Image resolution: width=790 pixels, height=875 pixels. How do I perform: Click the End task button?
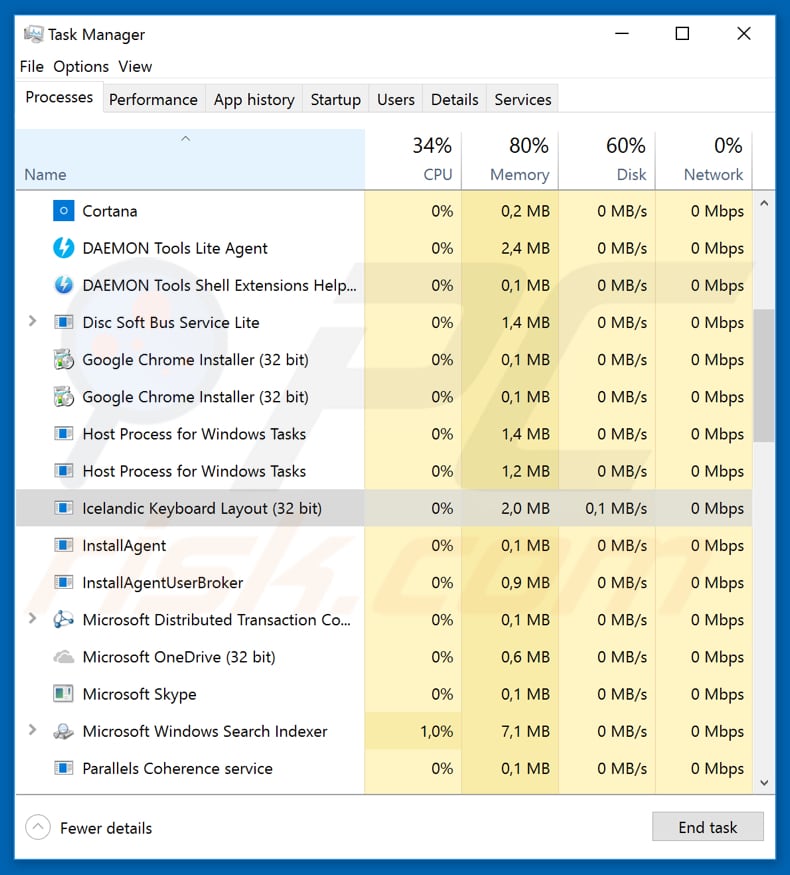[x=707, y=826]
